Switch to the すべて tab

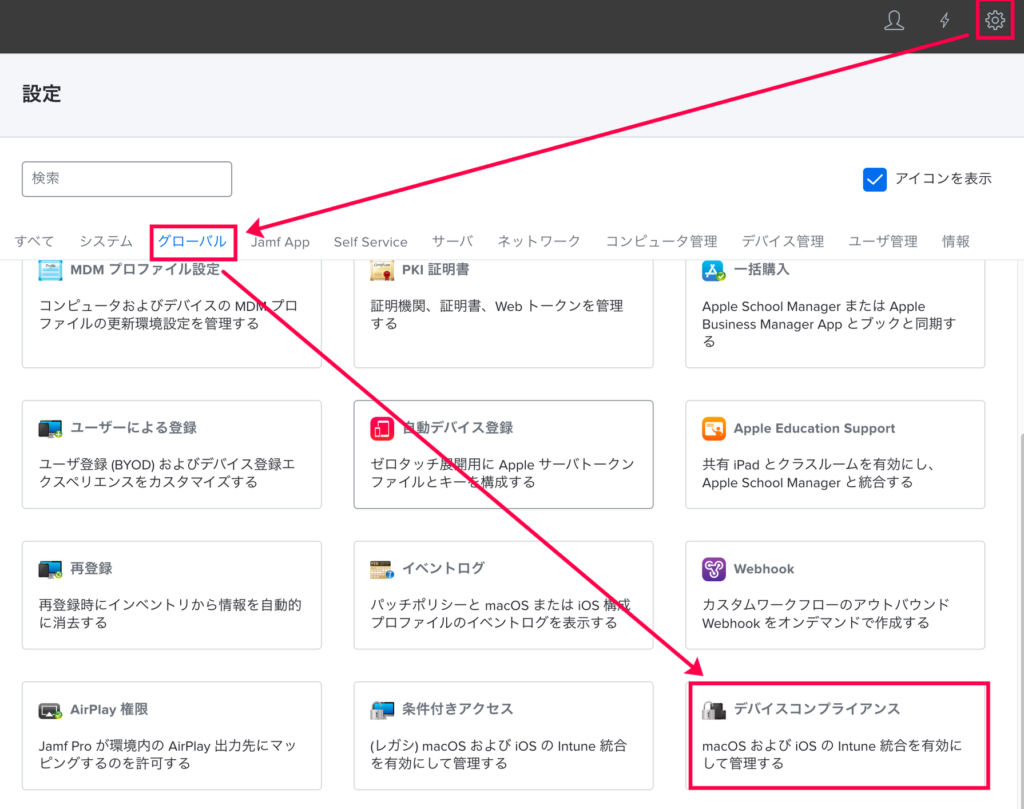pyautogui.click(x=34, y=242)
